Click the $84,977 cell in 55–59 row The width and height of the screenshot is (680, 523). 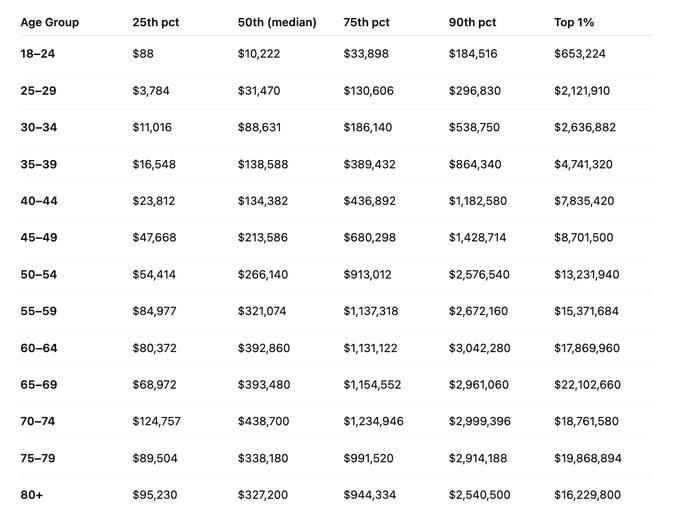coord(154,311)
